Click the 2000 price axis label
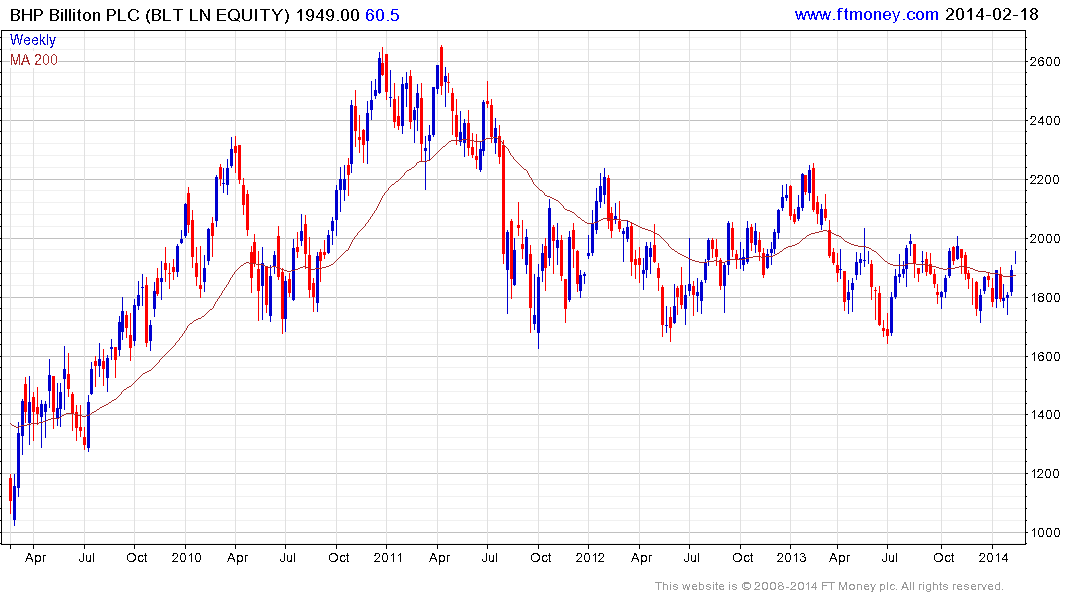Screen dimensions: 1075x600 [x=1045, y=239]
